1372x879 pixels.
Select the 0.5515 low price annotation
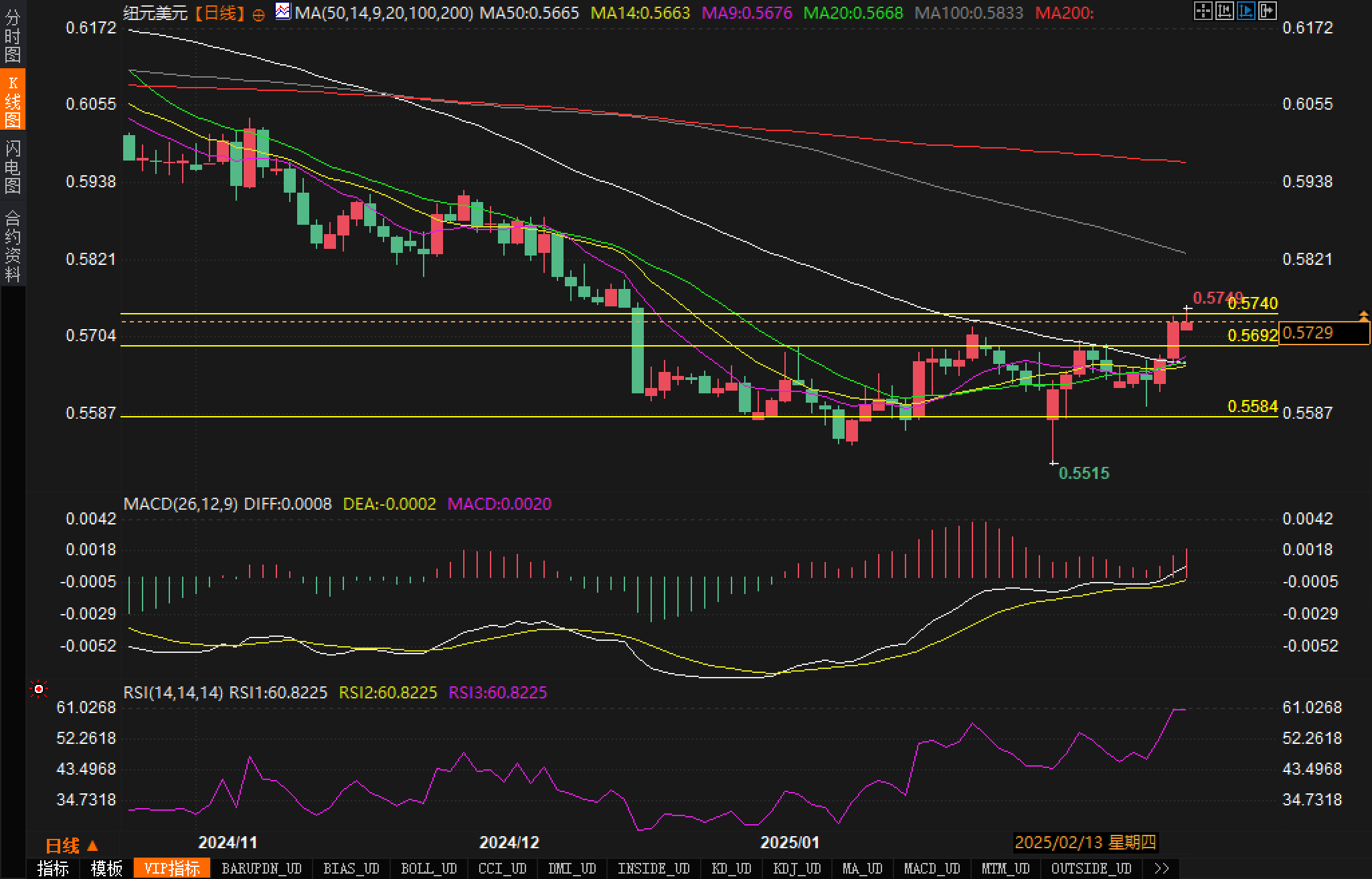[x=1084, y=473]
